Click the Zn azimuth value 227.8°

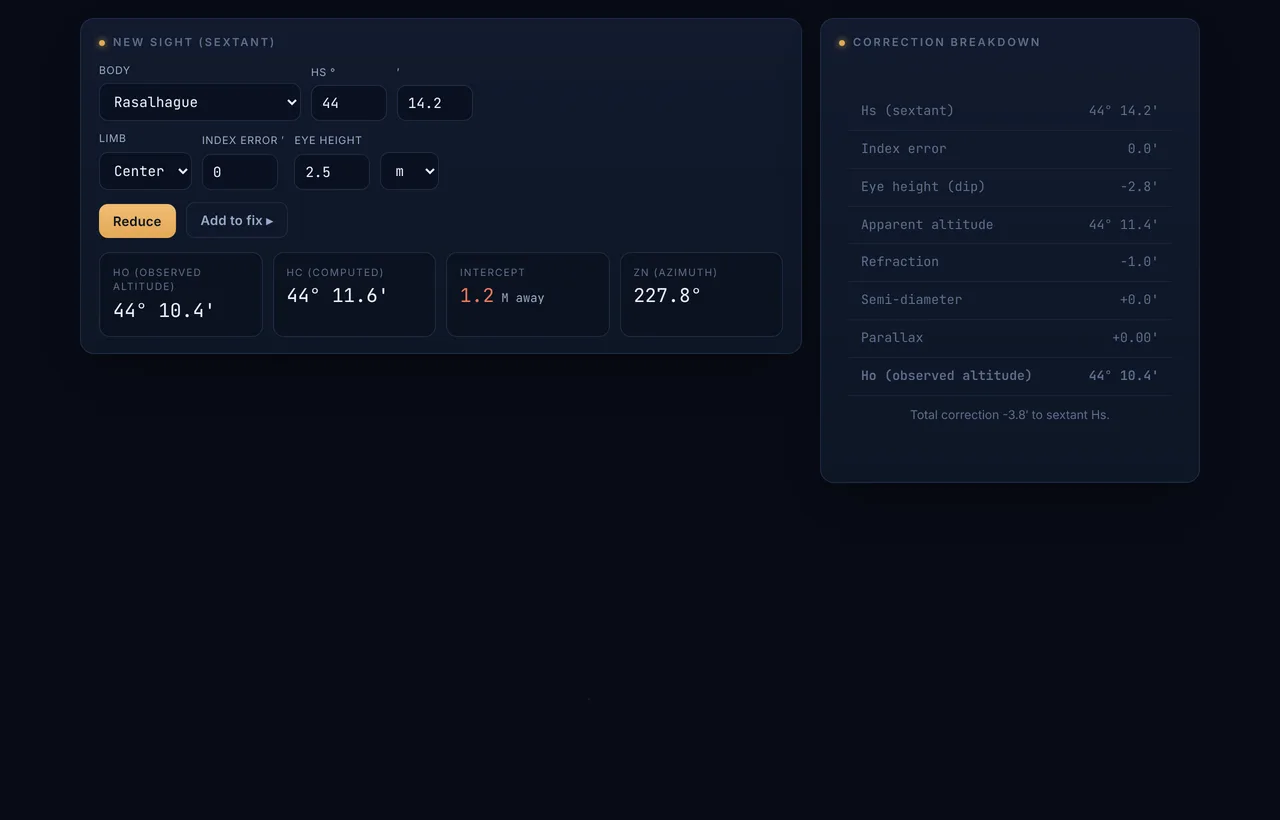667,295
